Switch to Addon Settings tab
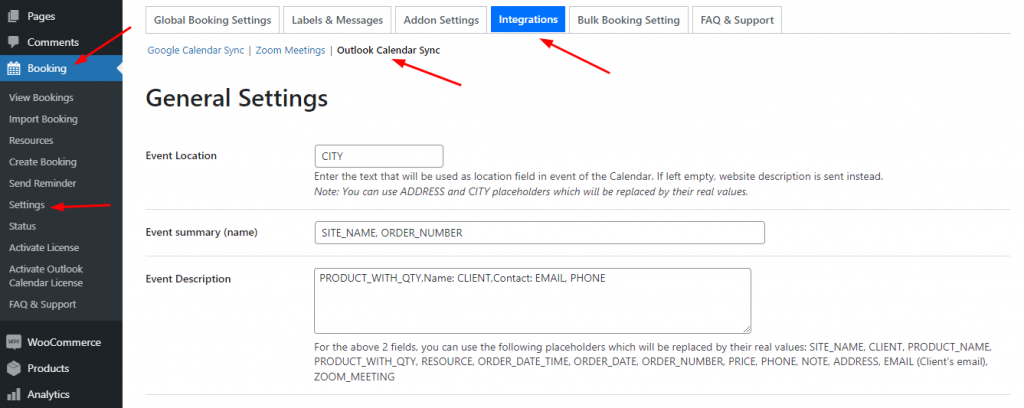The width and height of the screenshot is (1024, 408). pyautogui.click(x=441, y=20)
